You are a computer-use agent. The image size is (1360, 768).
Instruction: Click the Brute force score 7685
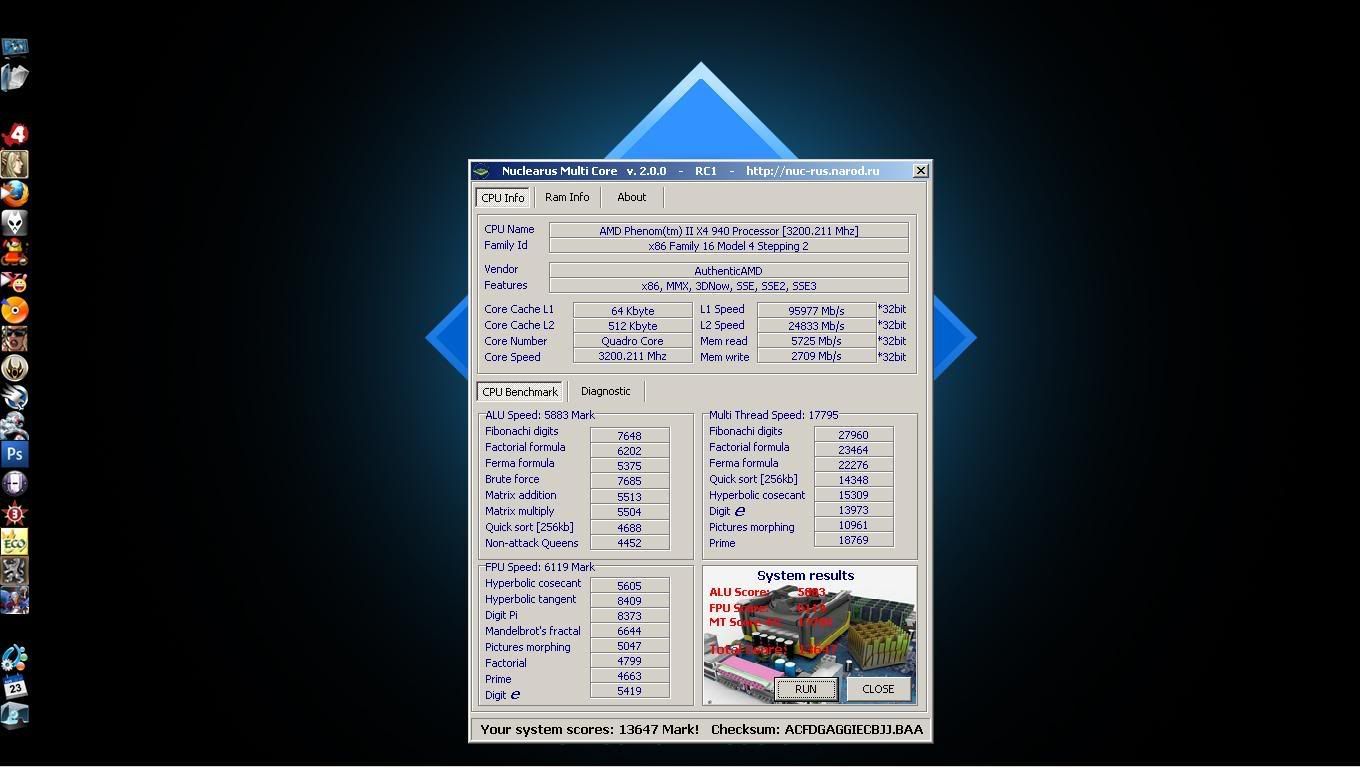(x=629, y=481)
